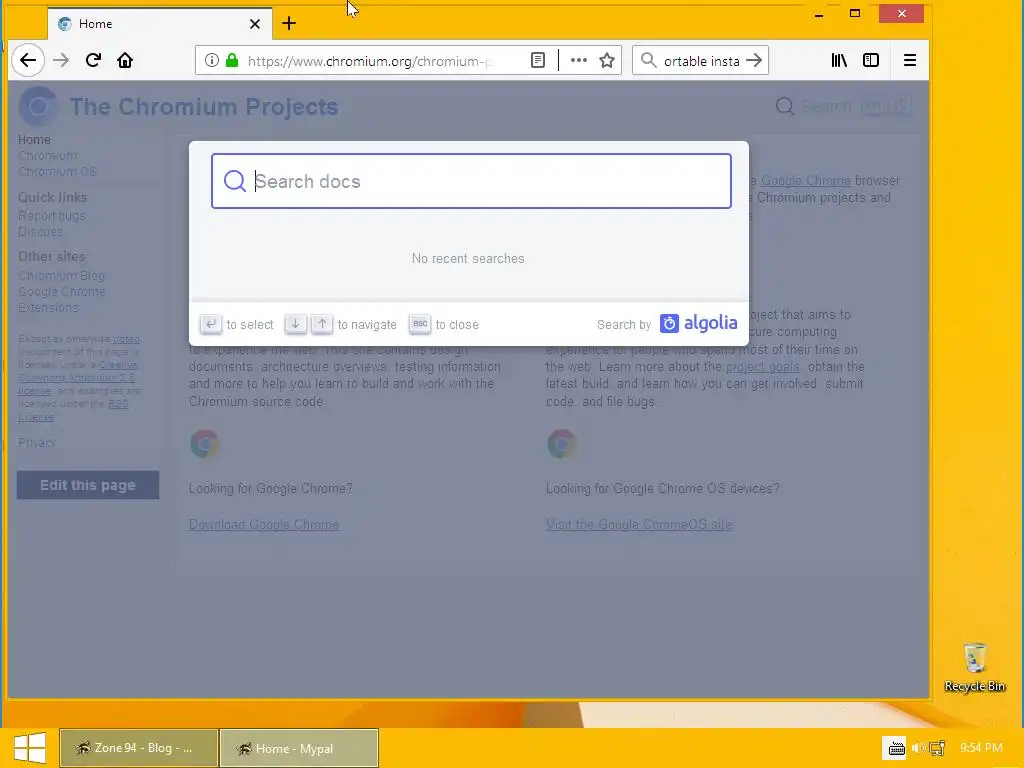Open the hamburger application menu
This screenshot has width=1024, height=768.
click(x=909, y=60)
